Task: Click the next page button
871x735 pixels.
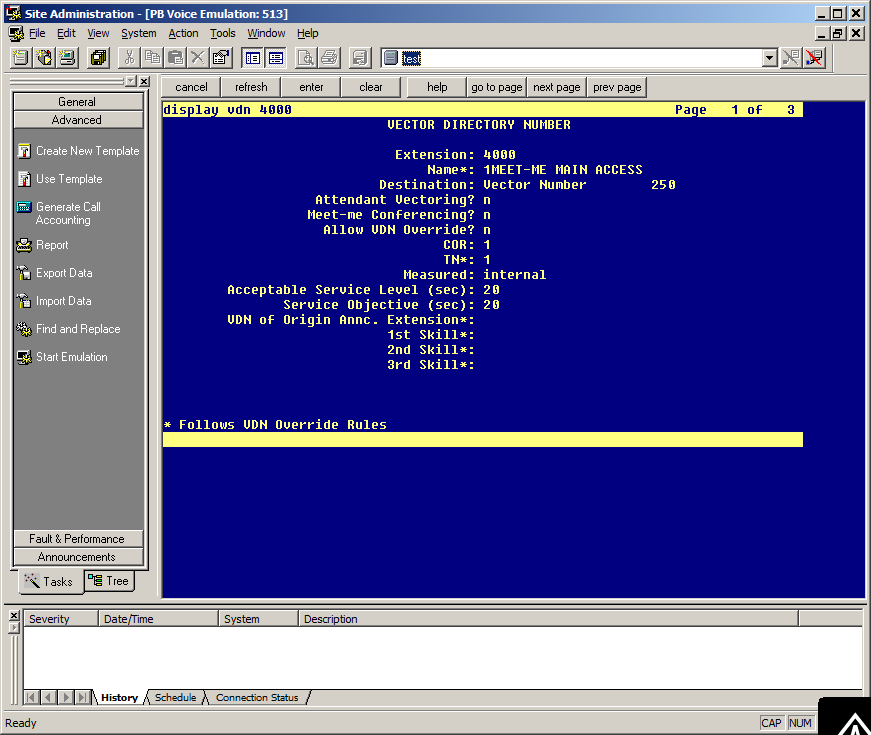Action: coord(556,87)
